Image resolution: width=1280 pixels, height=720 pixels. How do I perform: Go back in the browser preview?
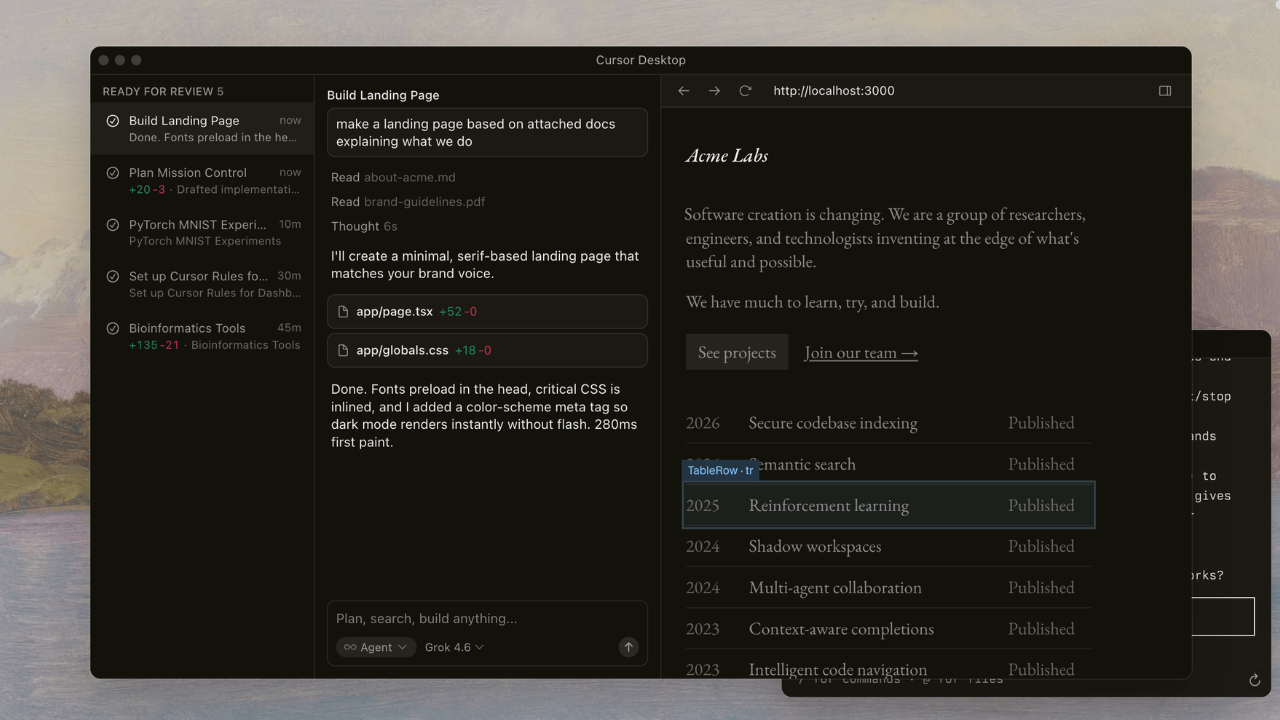[x=684, y=91]
